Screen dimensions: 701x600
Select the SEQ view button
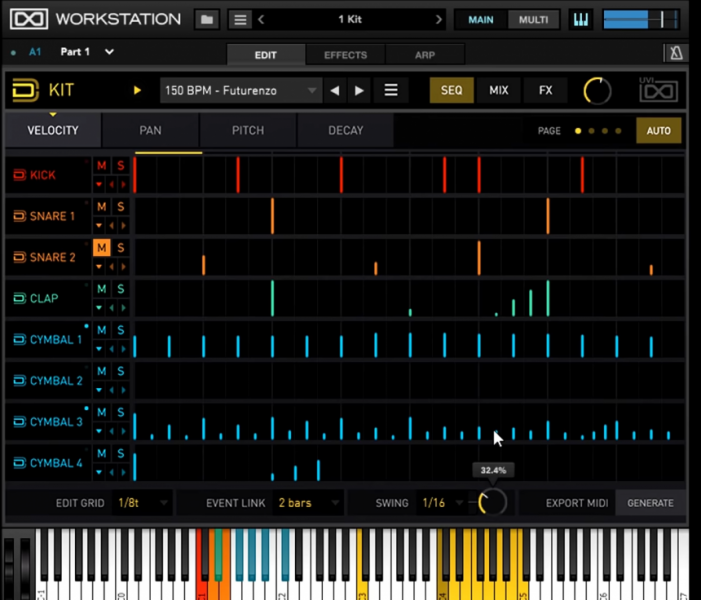[x=452, y=90]
